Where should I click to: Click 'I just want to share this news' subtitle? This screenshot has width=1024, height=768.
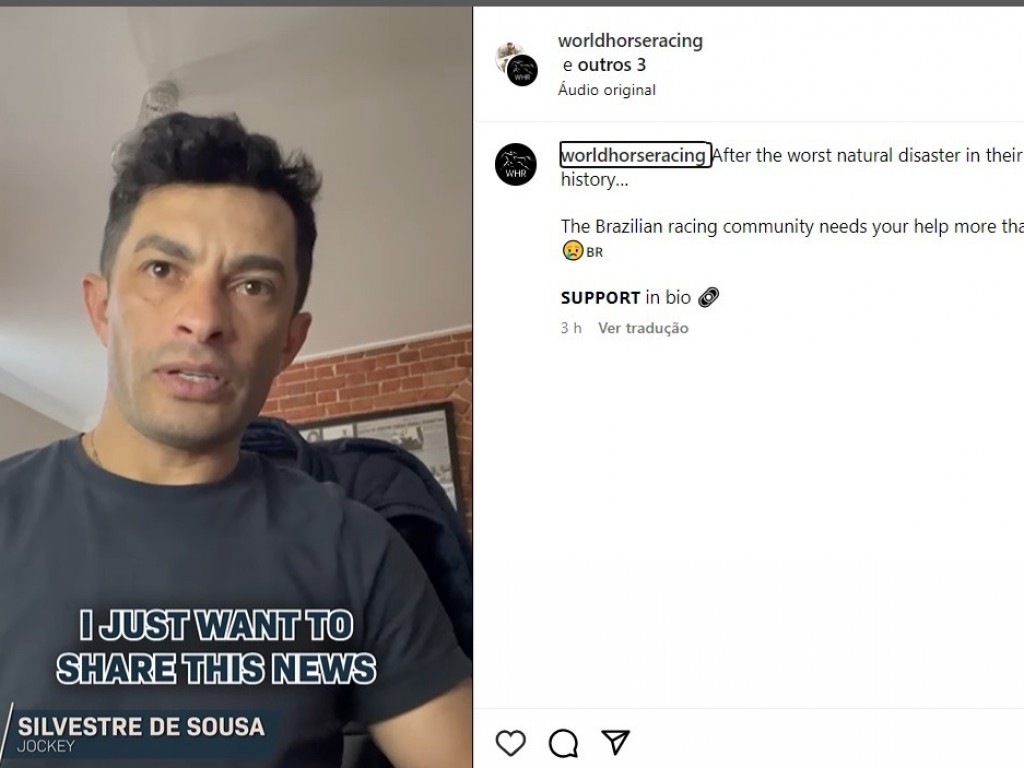[216, 647]
